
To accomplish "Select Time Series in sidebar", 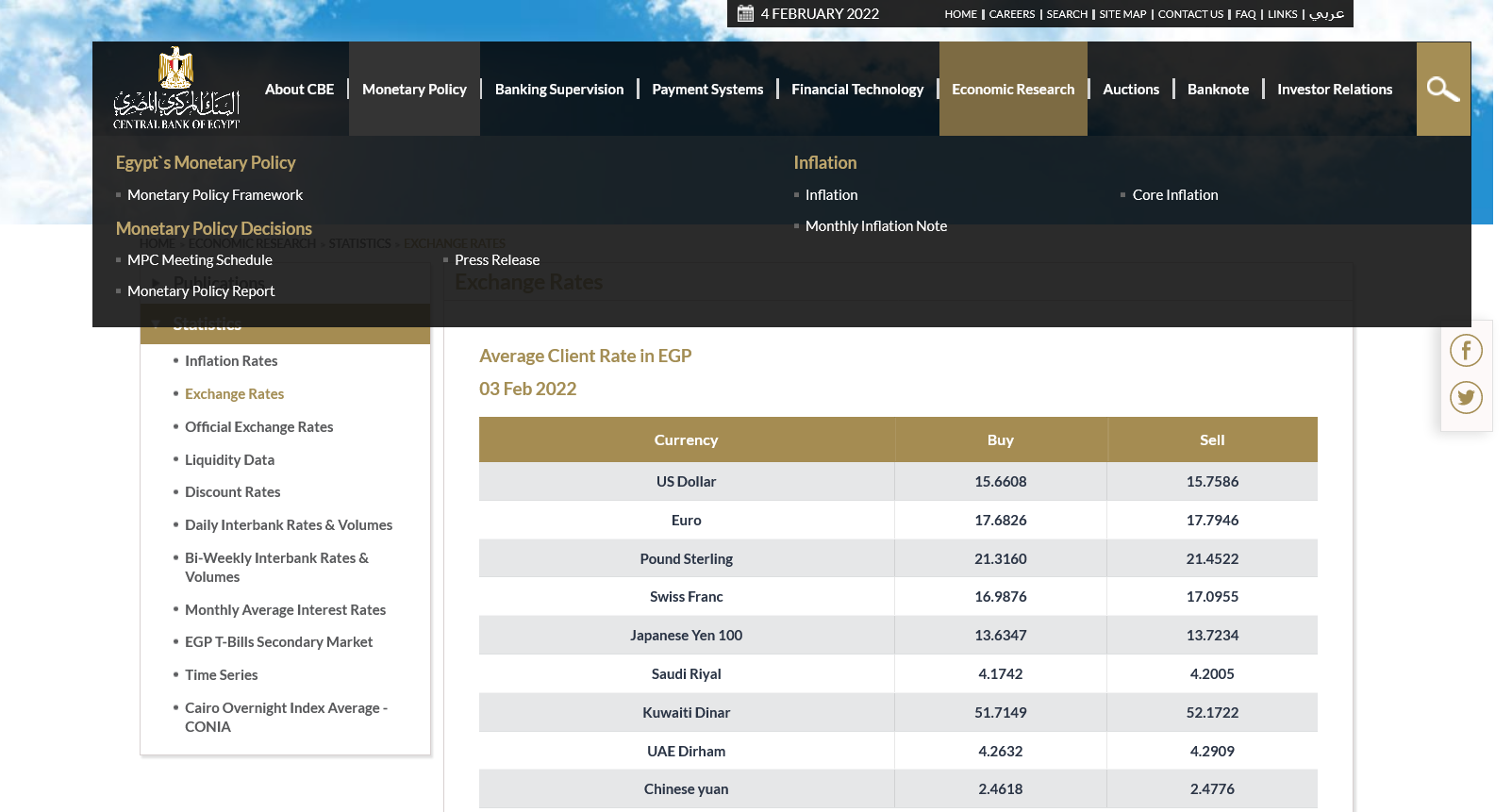I will (x=221, y=675).
